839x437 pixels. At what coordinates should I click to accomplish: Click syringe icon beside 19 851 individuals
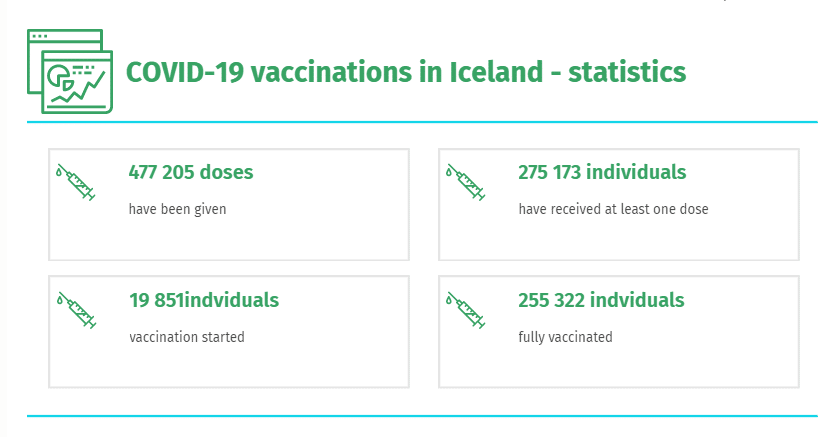pos(76,310)
